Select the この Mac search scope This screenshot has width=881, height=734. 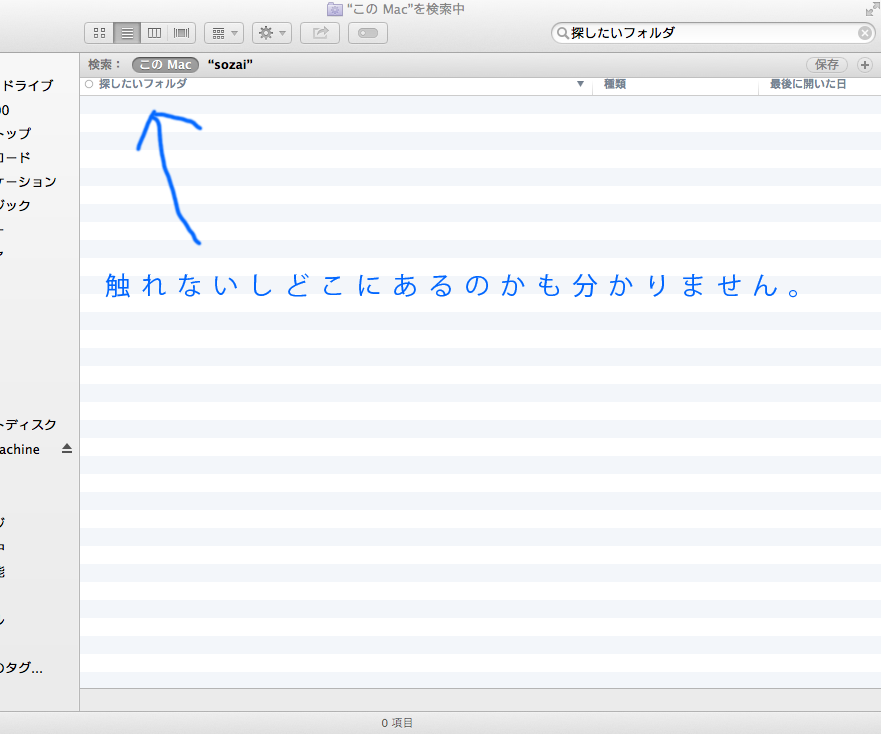[165, 65]
